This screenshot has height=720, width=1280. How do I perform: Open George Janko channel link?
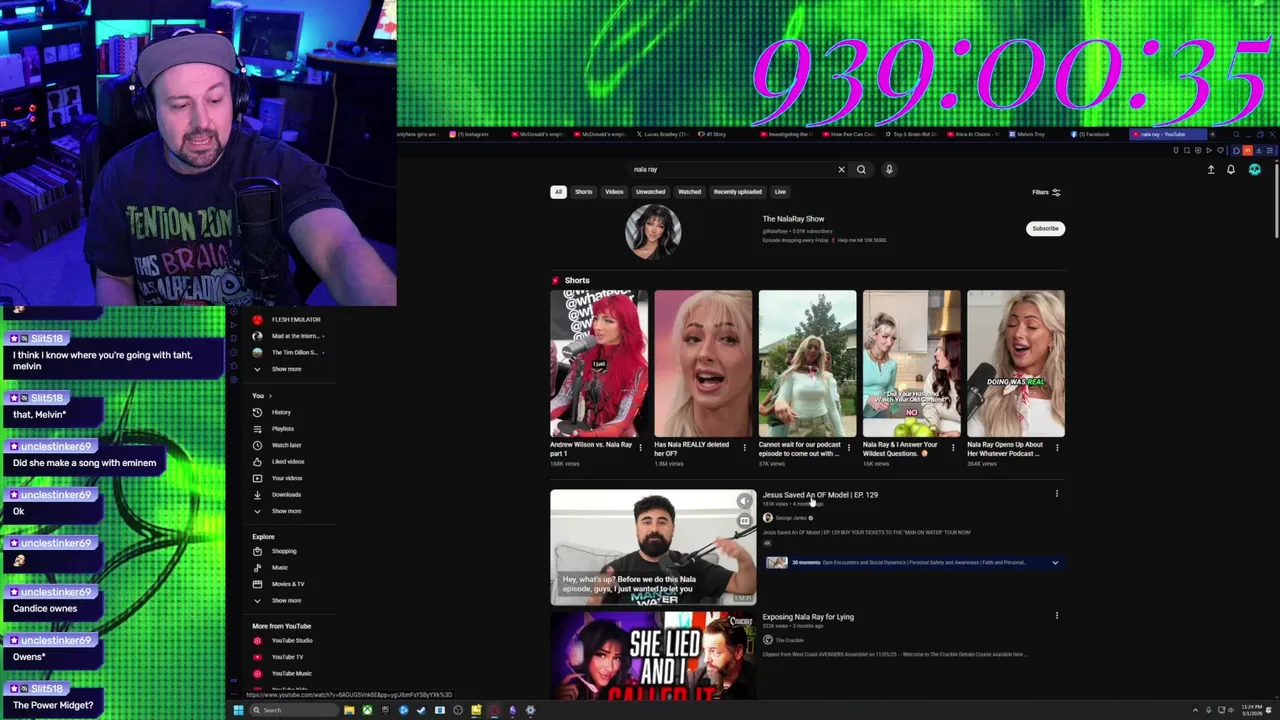(x=791, y=518)
